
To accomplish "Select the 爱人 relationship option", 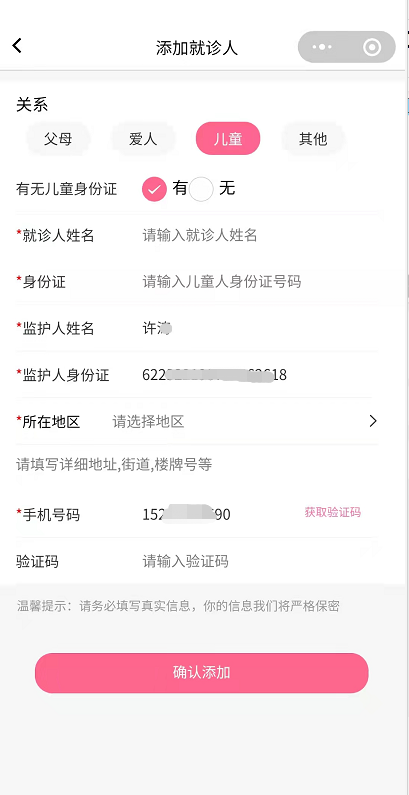I will 143,138.
